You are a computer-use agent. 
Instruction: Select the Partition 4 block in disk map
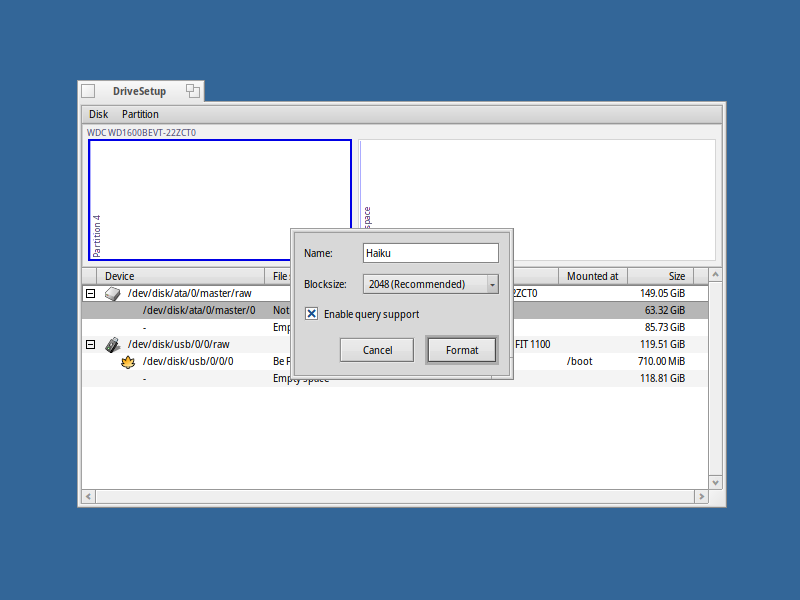click(x=220, y=200)
